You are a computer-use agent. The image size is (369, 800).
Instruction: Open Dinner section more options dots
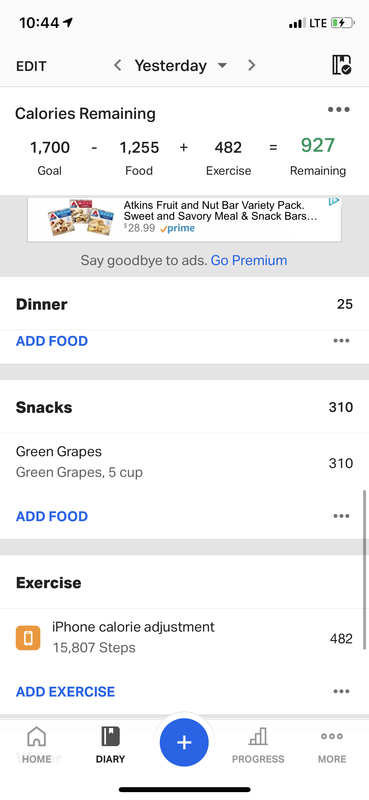(341, 341)
